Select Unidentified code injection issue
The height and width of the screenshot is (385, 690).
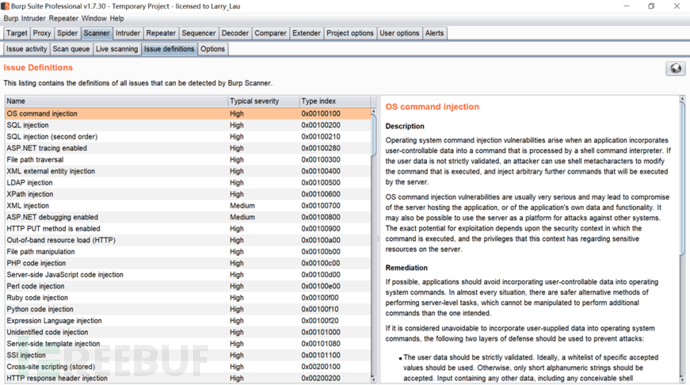pyautogui.click(x=188, y=332)
